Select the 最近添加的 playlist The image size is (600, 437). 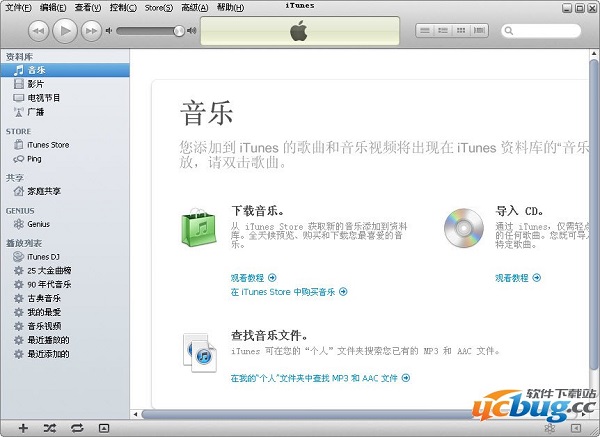coord(65,354)
